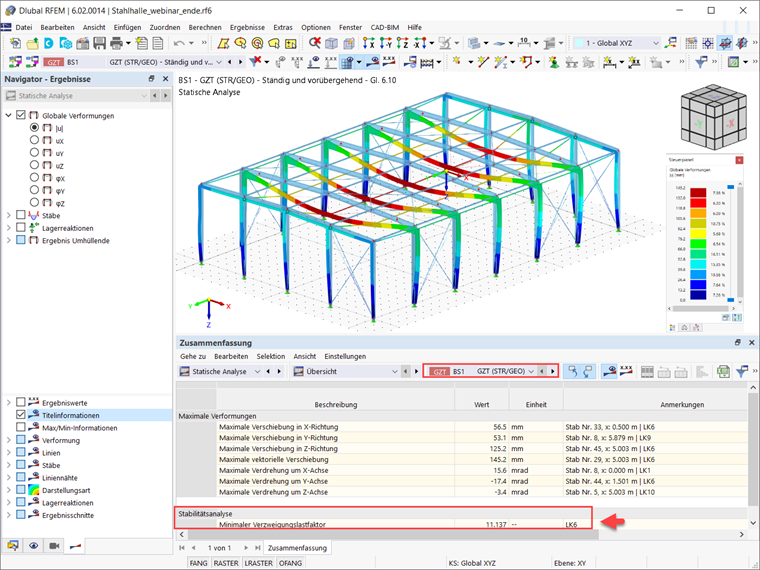Viewport: 760px width, 570px height.
Task: Open the Gehe zu table menu
Action: 193,356
